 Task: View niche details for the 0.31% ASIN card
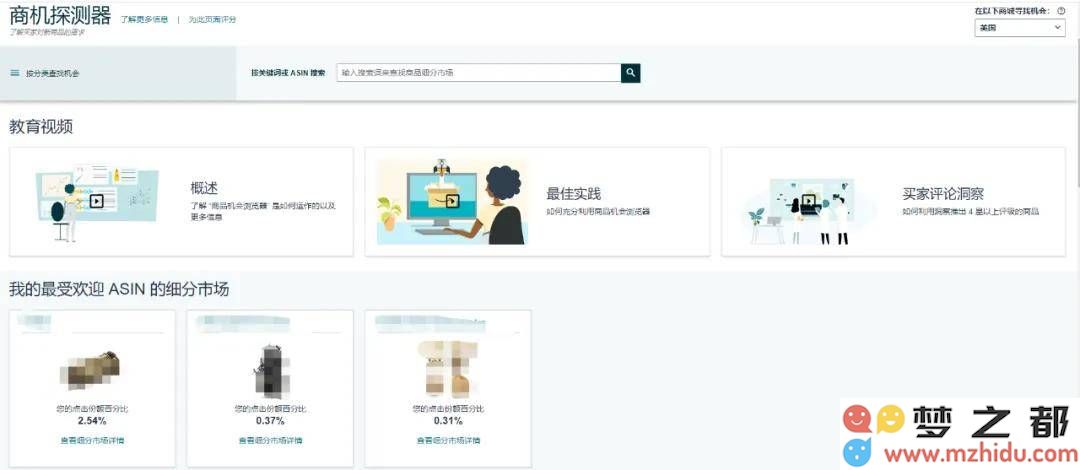point(448,440)
